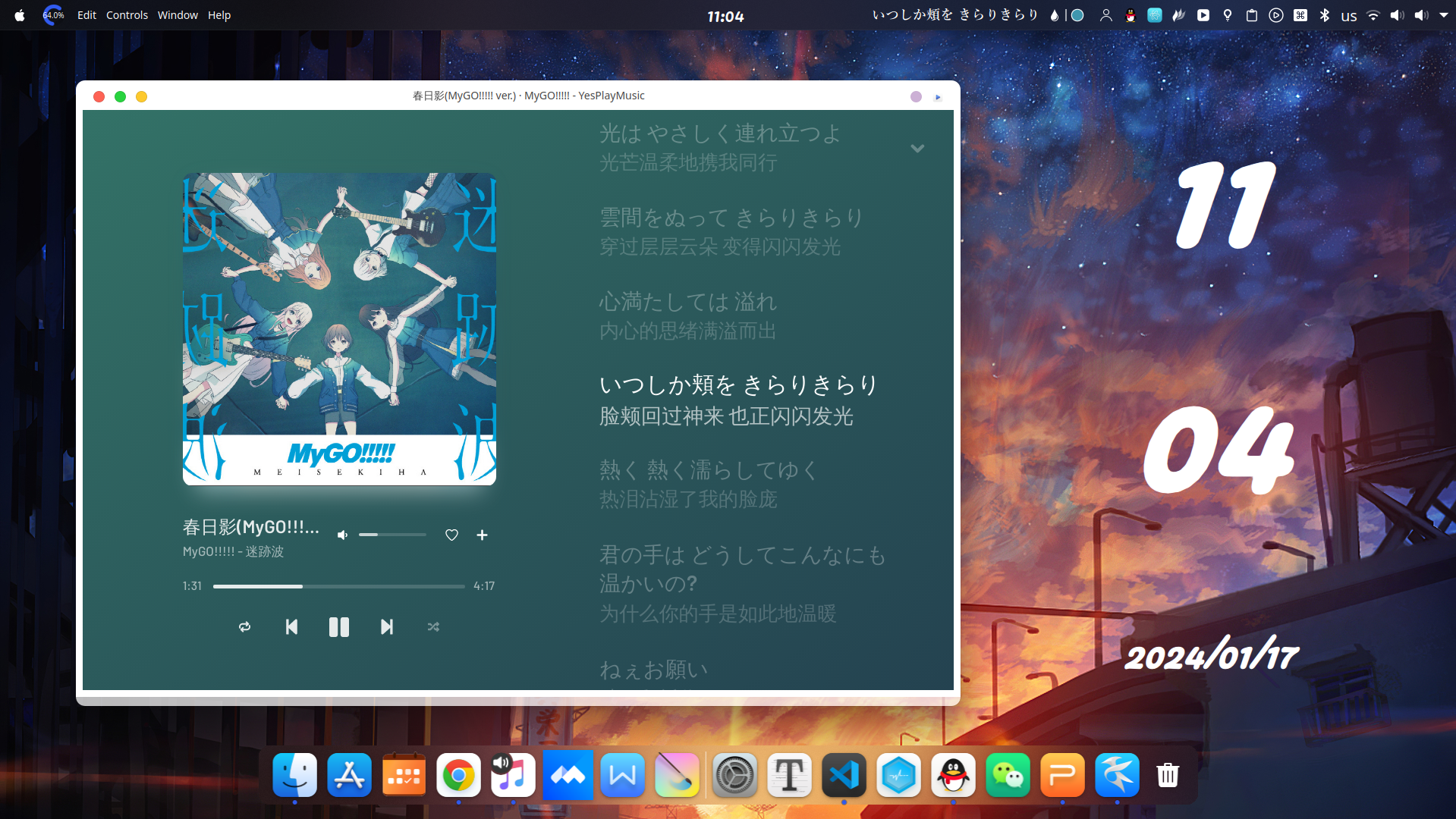The height and width of the screenshot is (819, 1456).
Task: Open Finder from the dock
Action: (x=294, y=775)
